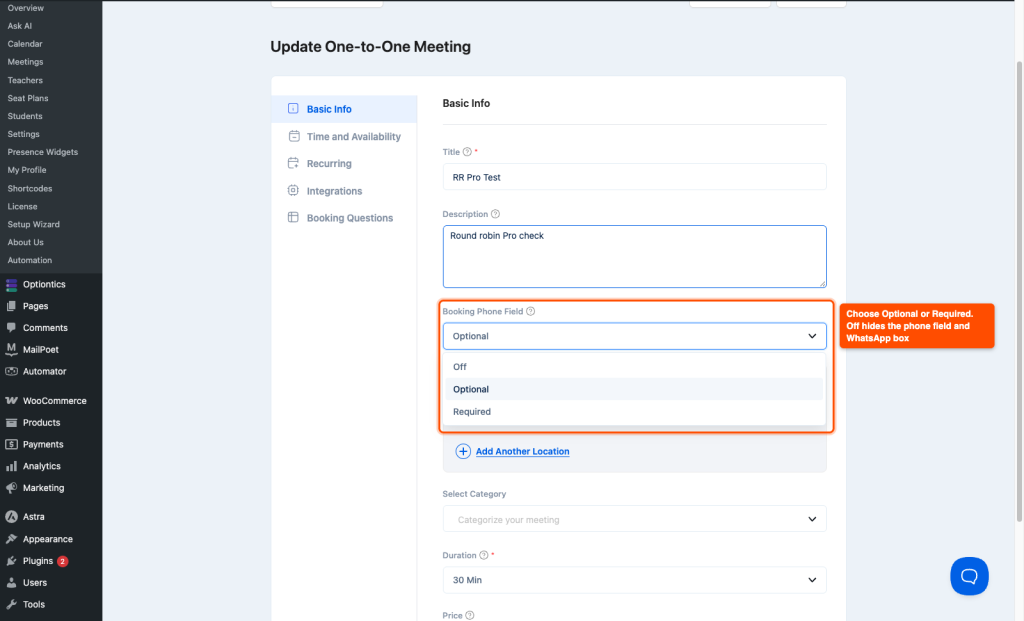This screenshot has width=1024, height=621.
Task: Click the Products box icon
Action: (x=11, y=422)
